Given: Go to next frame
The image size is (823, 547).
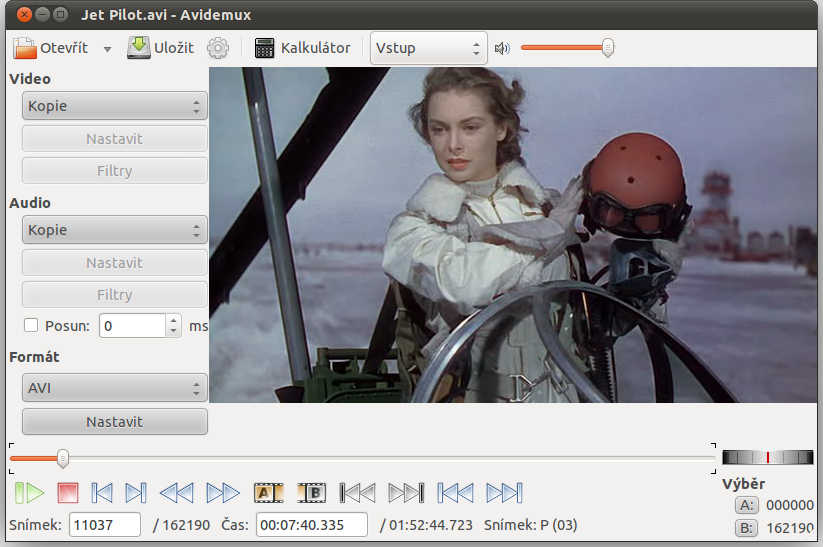Looking at the screenshot, I should pos(135,493).
